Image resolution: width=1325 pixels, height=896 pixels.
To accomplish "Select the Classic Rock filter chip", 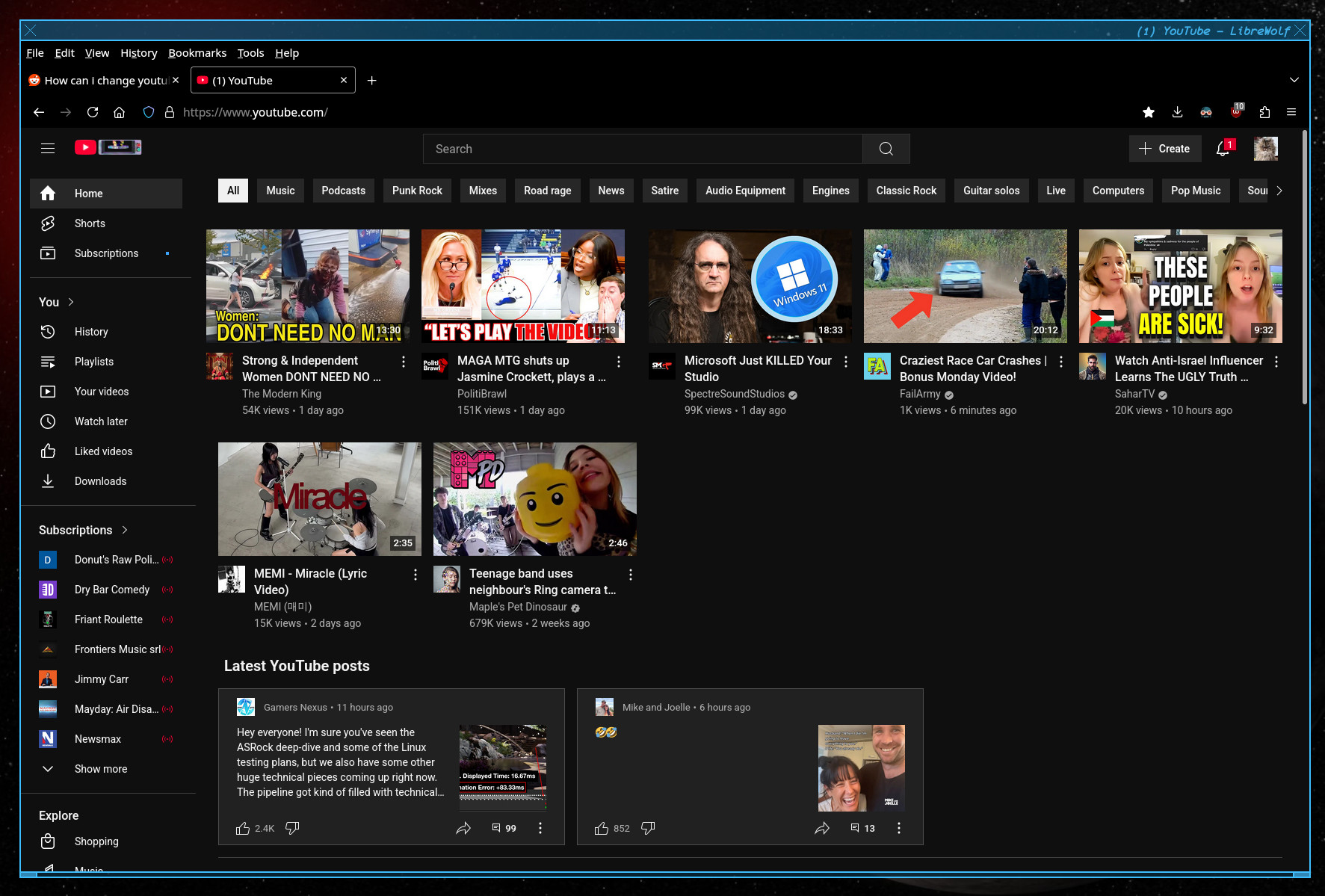I will [x=906, y=191].
